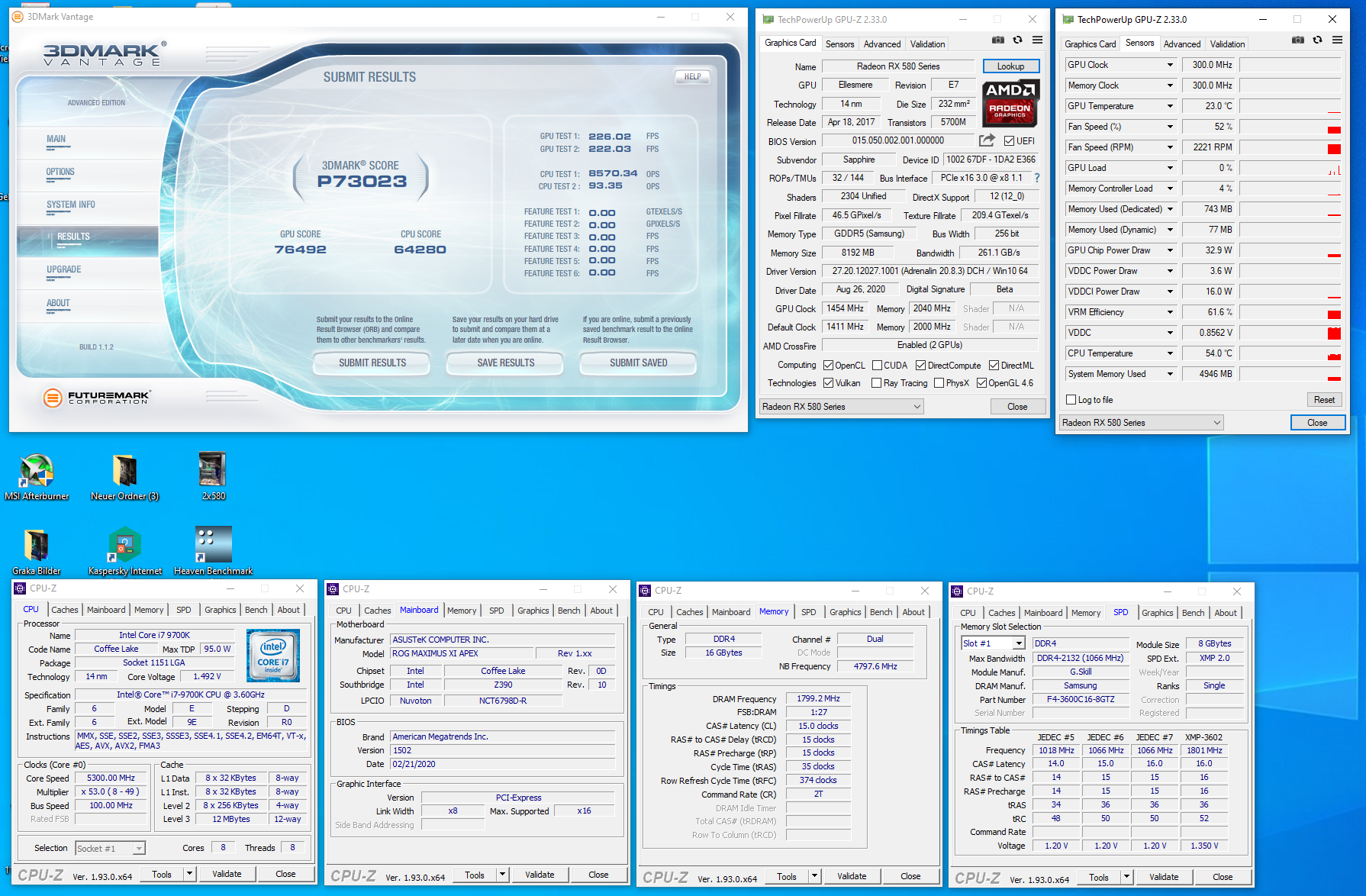This screenshot has width=1366, height=896.
Task: Open Radeon RX 580 selector in Sensors window
Action: coord(1141,423)
